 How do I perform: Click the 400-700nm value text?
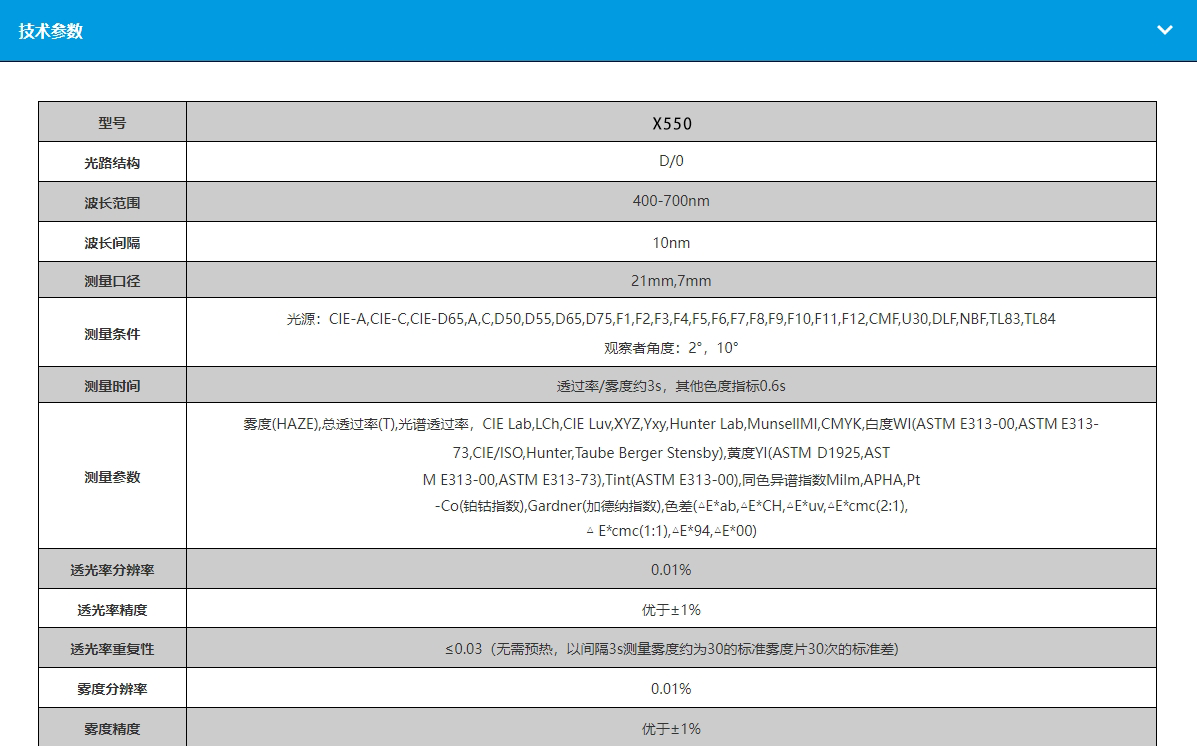pyautogui.click(x=671, y=201)
